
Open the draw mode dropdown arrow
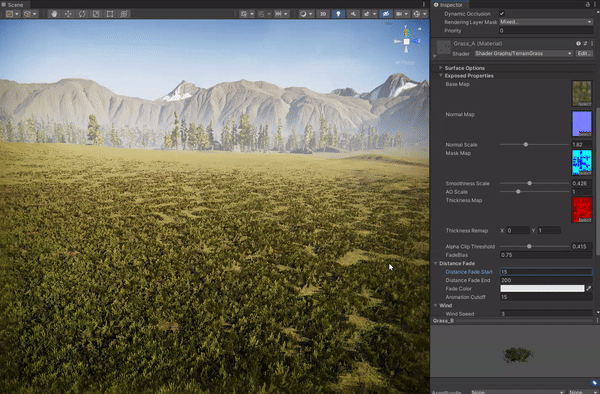click(310, 14)
